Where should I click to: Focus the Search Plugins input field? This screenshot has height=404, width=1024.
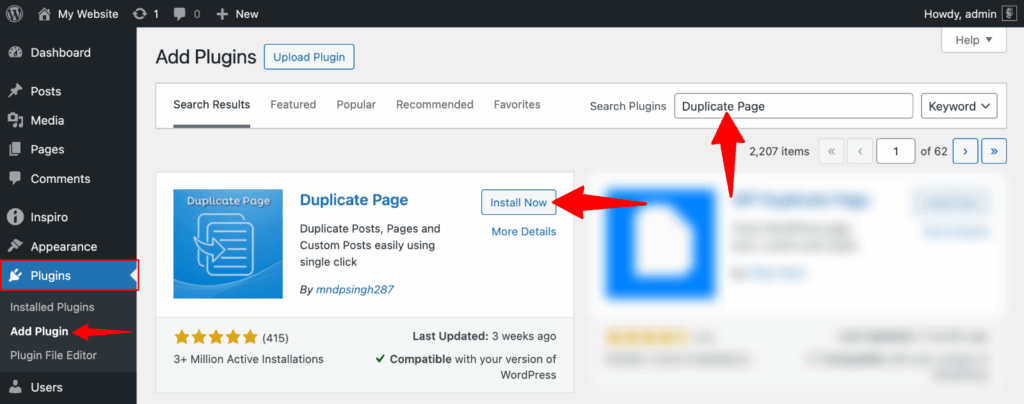click(793, 106)
